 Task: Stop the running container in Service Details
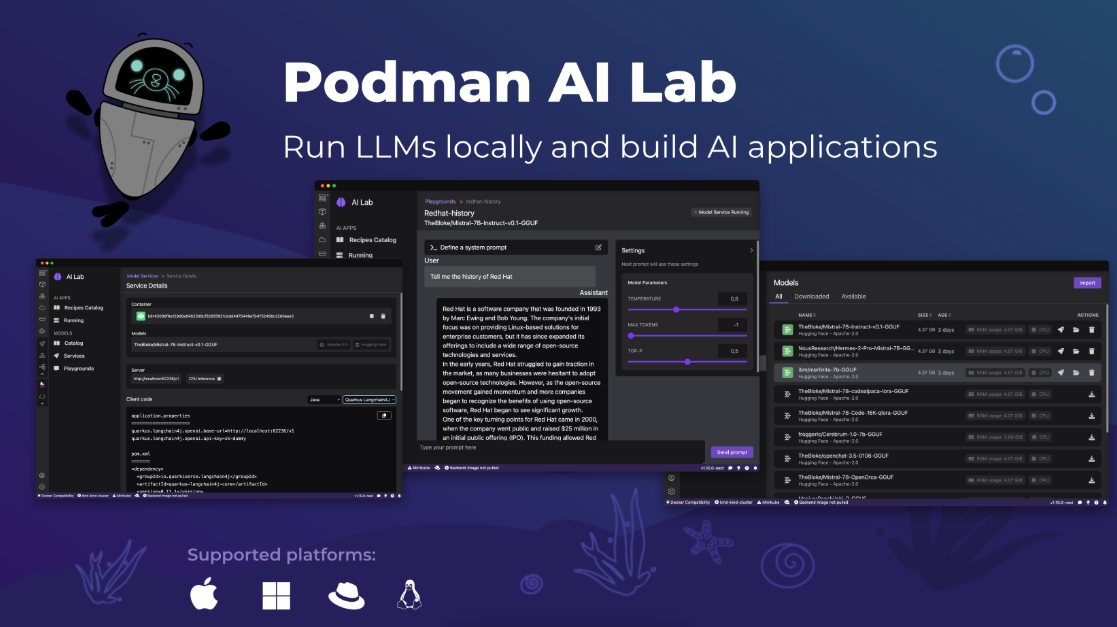[x=371, y=316]
